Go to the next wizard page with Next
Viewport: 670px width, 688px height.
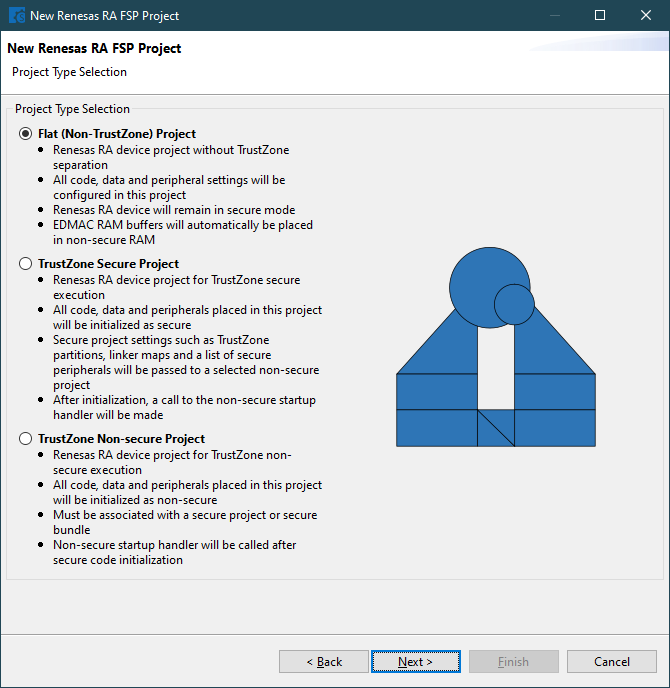(x=415, y=662)
